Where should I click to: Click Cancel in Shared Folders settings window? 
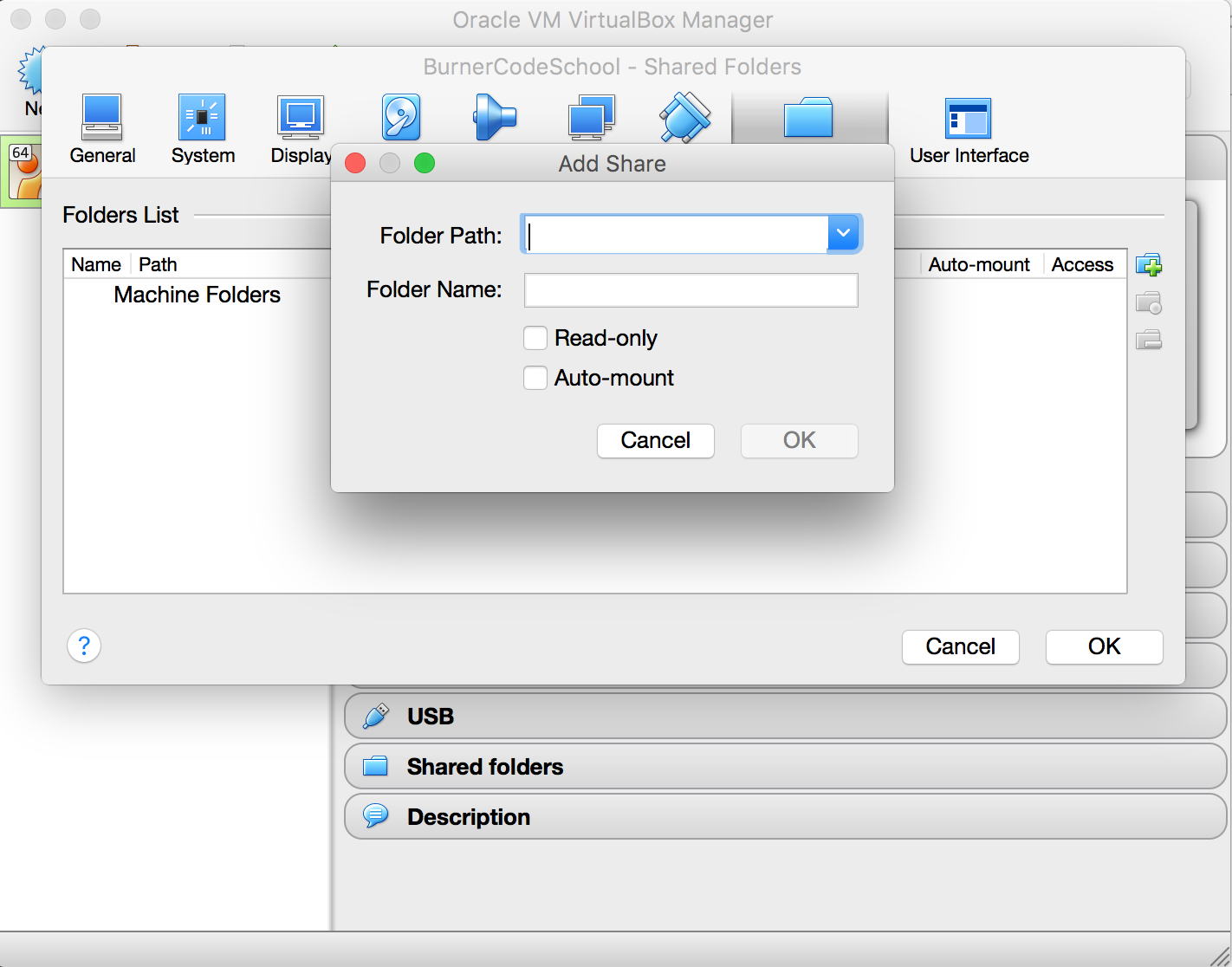pos(961,646)
